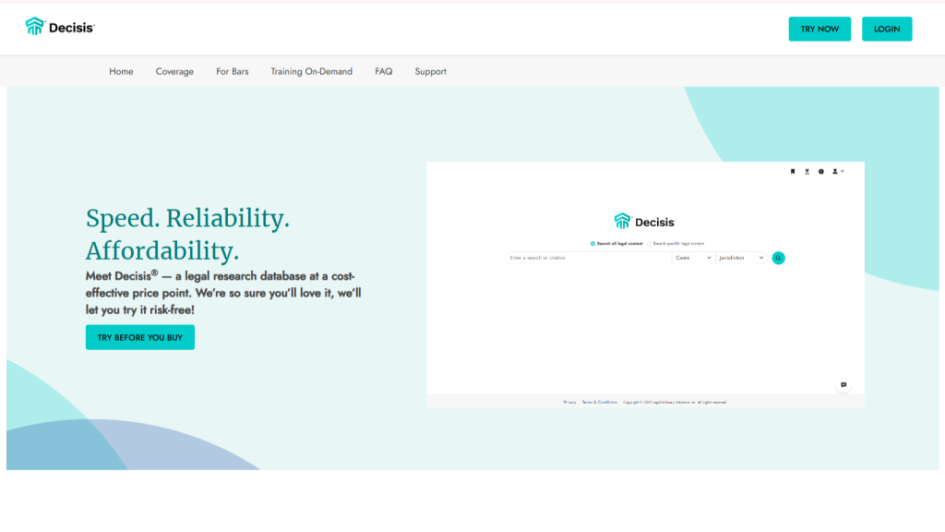Image resolution: width=945 pixels, height=532 pixels.
Task: Open the user account dropdown in the preview
Action: [x=838, y=172]
